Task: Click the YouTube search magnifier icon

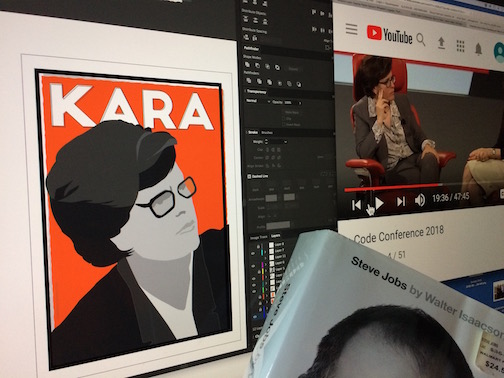Action: (421, 40)
